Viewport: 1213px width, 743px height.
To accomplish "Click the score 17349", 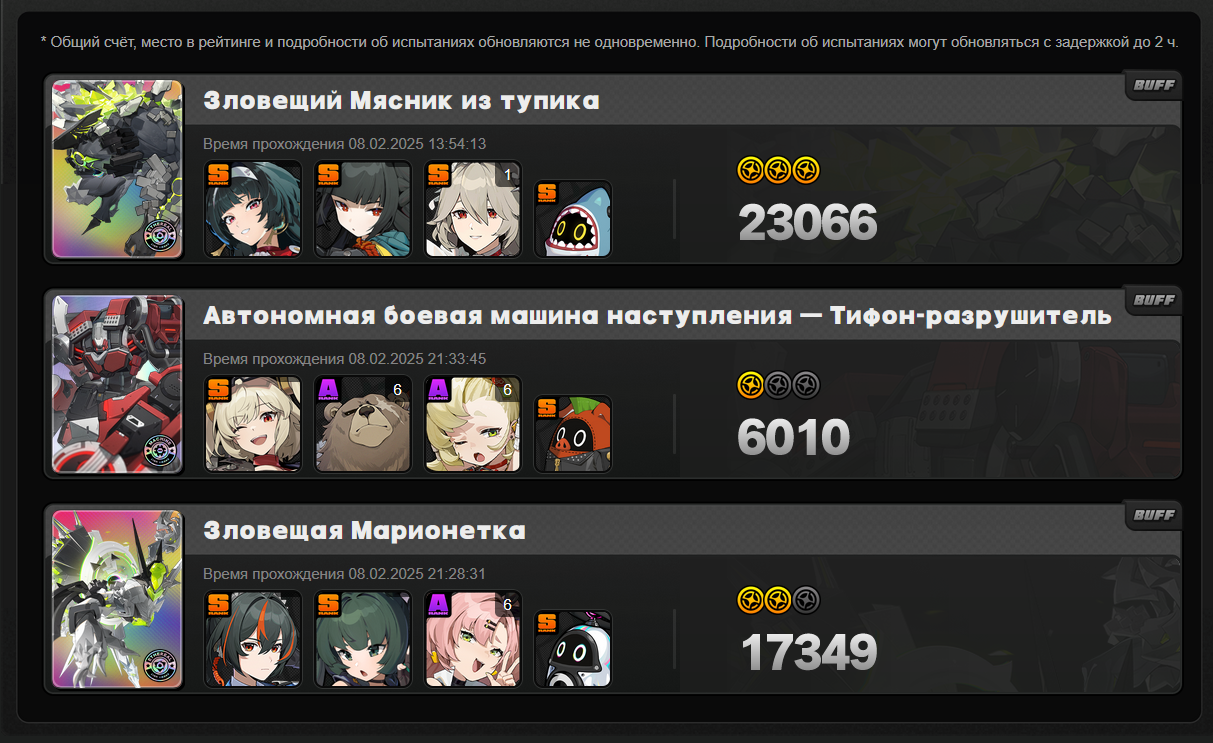I will [808, 652].
